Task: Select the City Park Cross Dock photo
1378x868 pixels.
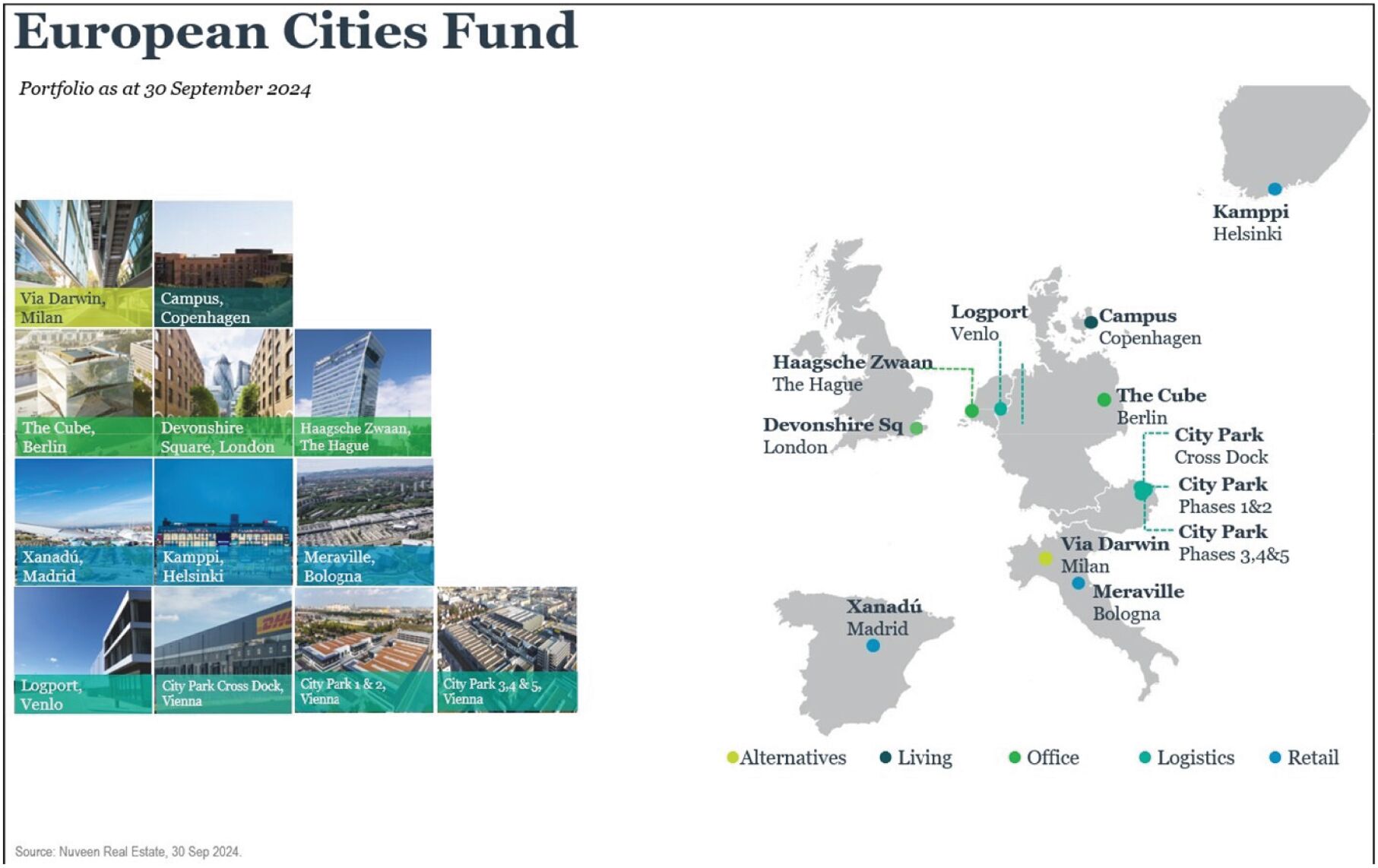Action: click(x=223, y=650)
